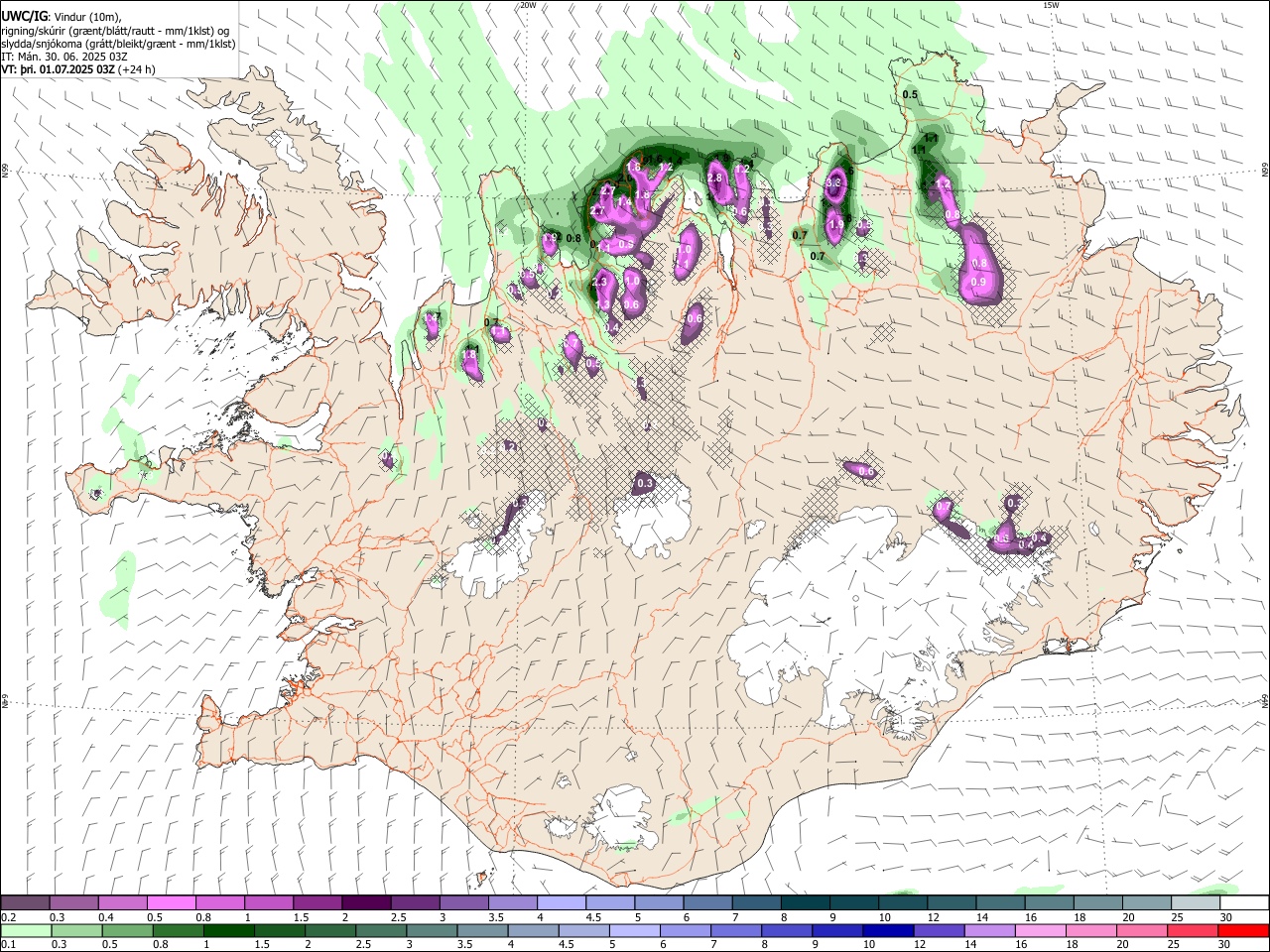The width and height of the screenshot is (1270, 952).
Task: Choose the white 30 swatch in the upper legend row
Action: point(1245,903)
